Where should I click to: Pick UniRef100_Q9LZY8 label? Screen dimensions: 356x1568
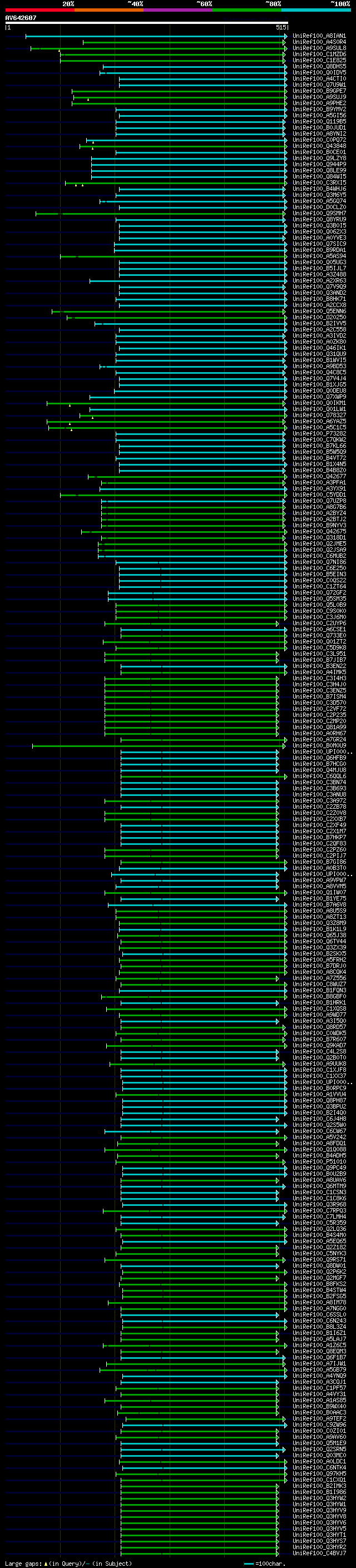pyautogui.click(x=319, y=159)
